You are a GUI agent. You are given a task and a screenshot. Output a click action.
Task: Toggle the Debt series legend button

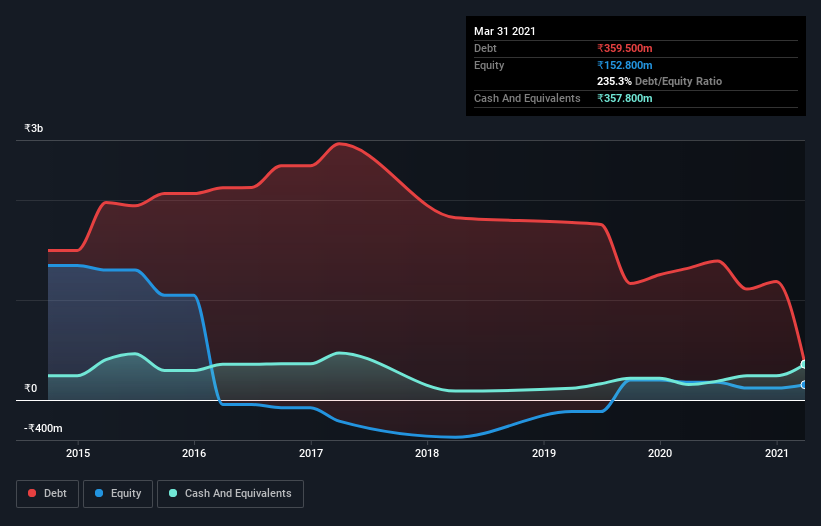pos(47,494)
